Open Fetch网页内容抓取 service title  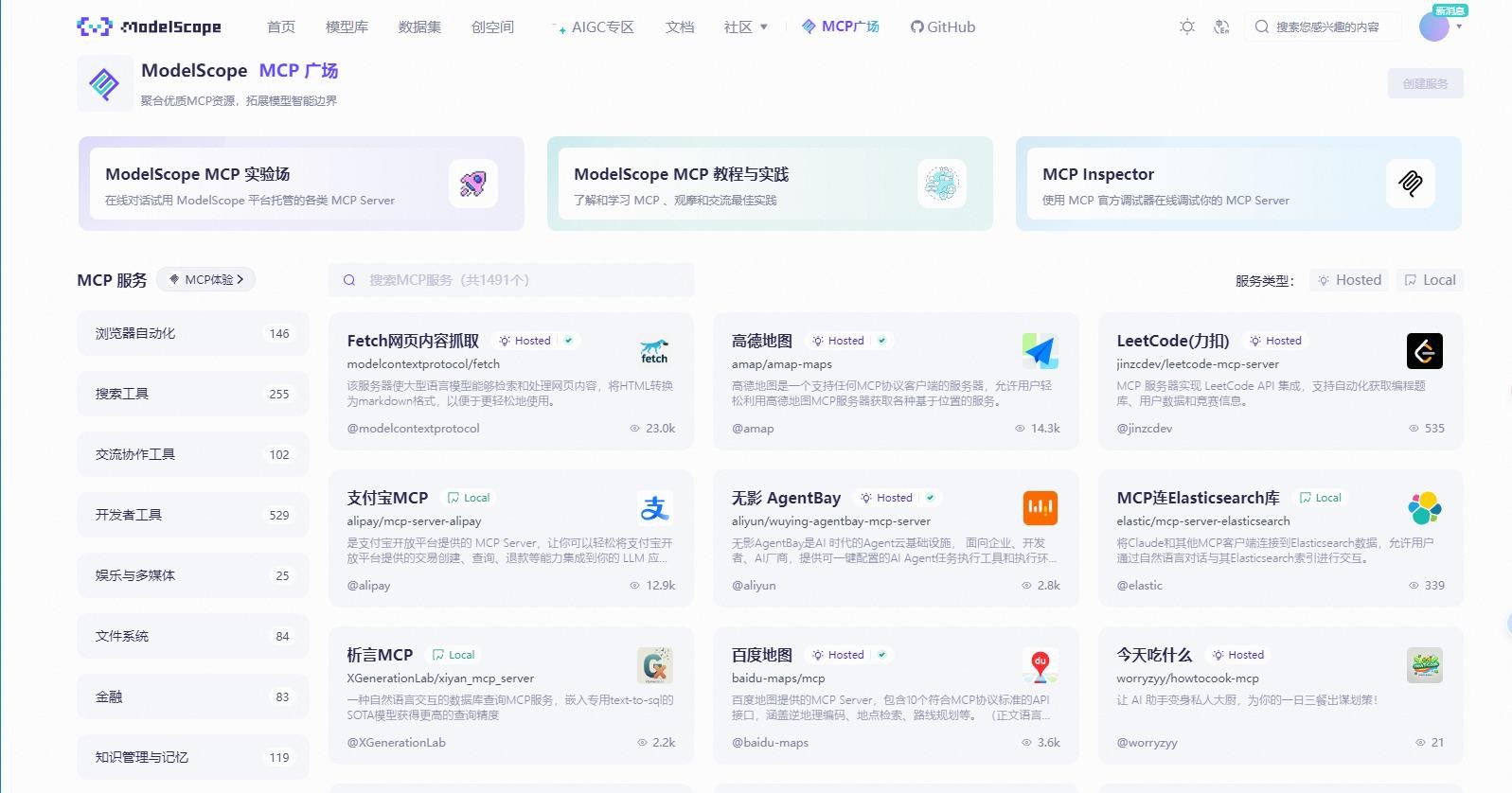[413, 341]
